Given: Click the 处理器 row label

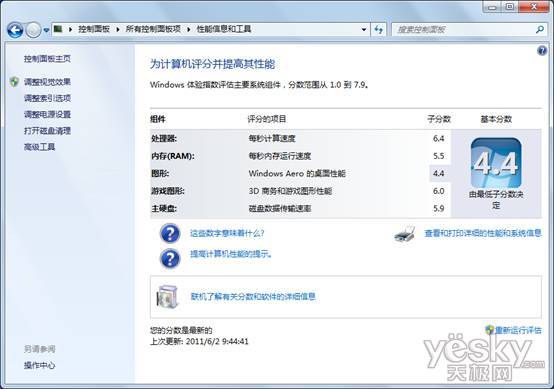Looking at the screenshot, I should pyautogui.click(x=164, y=138).
